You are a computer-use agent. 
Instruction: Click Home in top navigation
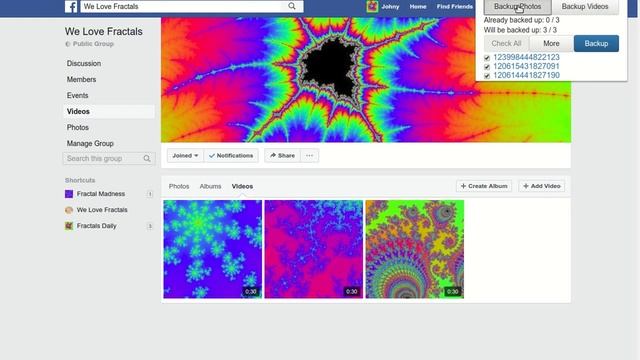(418, 7)
